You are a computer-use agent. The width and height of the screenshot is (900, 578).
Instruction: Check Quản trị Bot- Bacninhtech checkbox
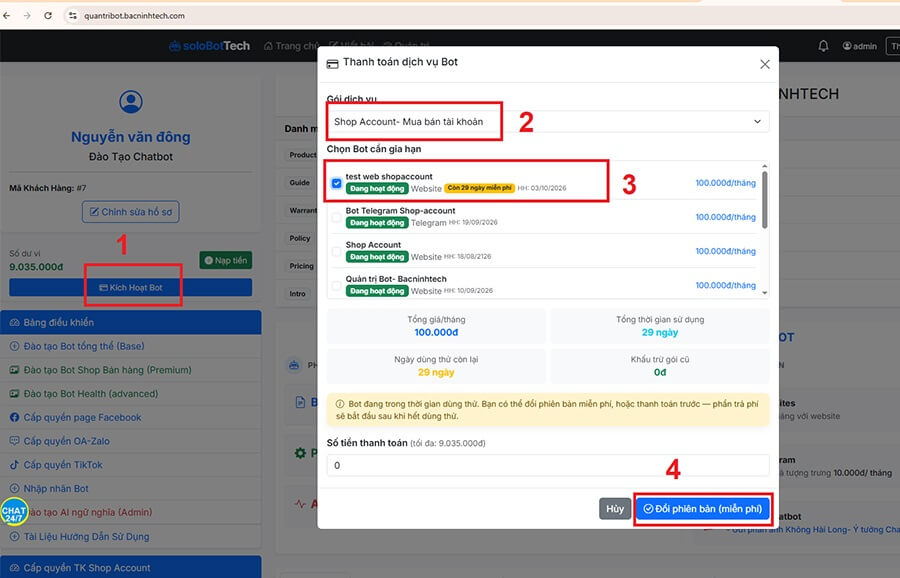336,285
